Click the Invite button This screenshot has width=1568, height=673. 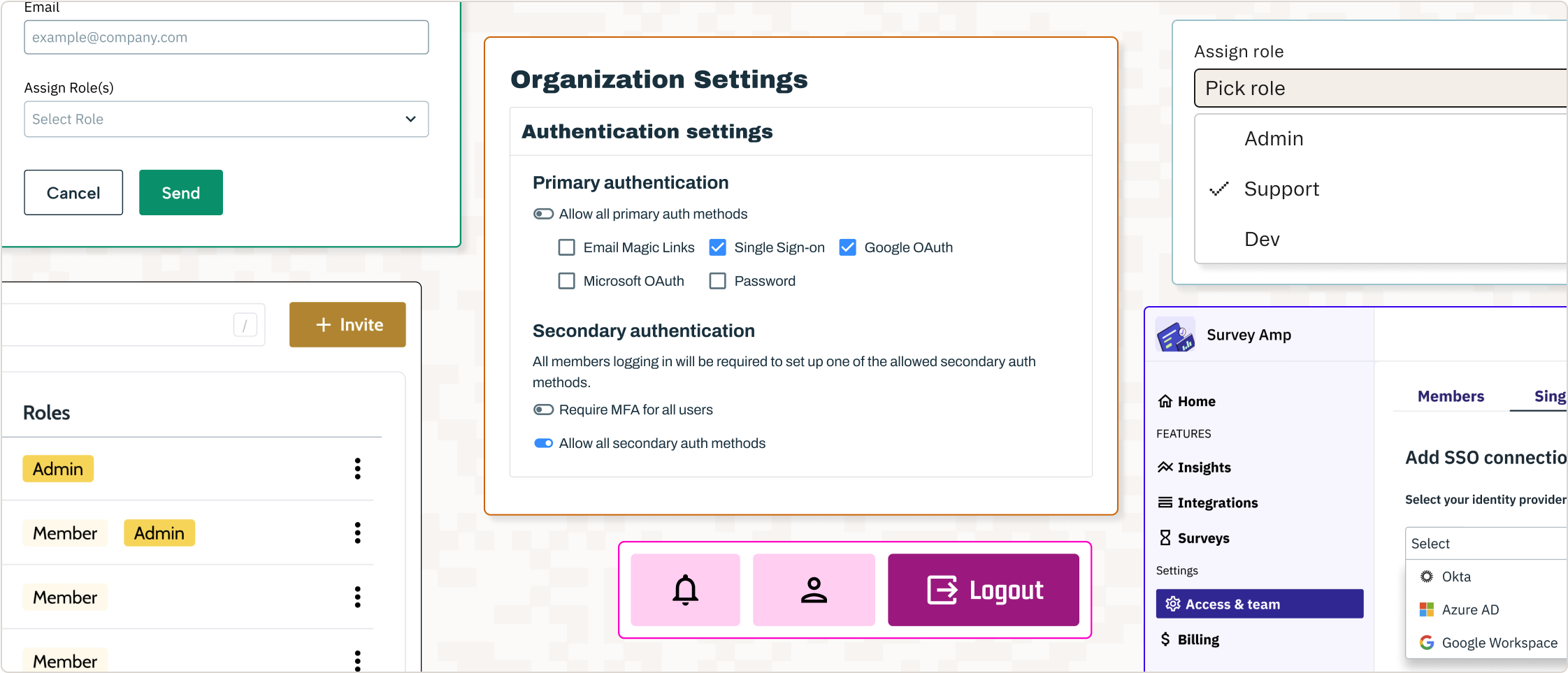tap(347, 324)
